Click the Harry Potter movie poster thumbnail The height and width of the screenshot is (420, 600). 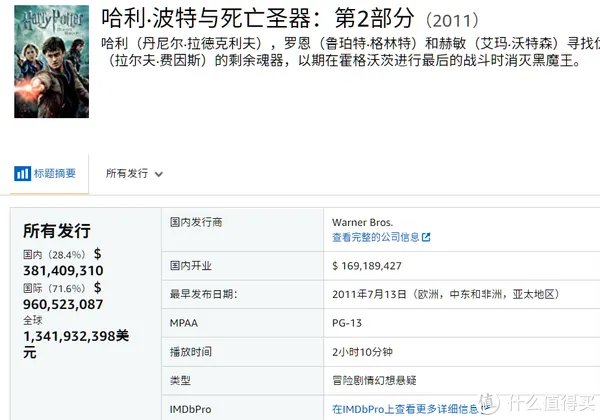coord(51,61)
